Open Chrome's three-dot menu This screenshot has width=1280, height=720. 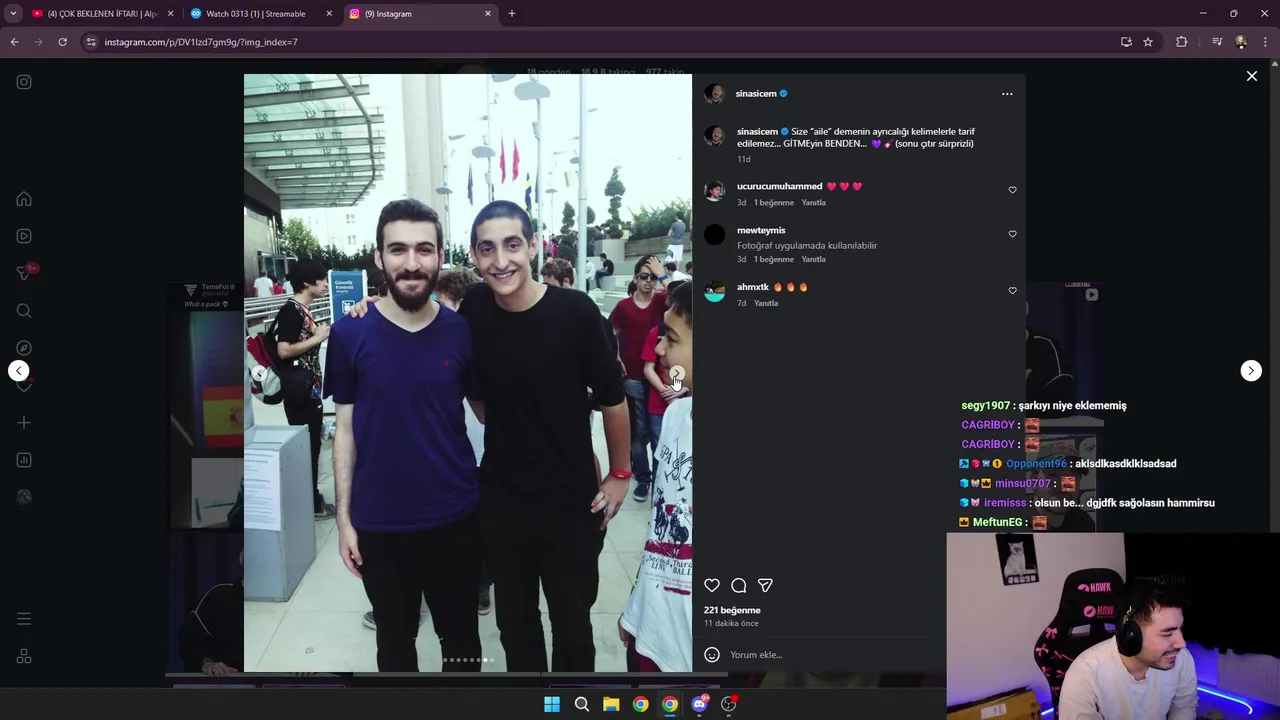(1266, 42)
